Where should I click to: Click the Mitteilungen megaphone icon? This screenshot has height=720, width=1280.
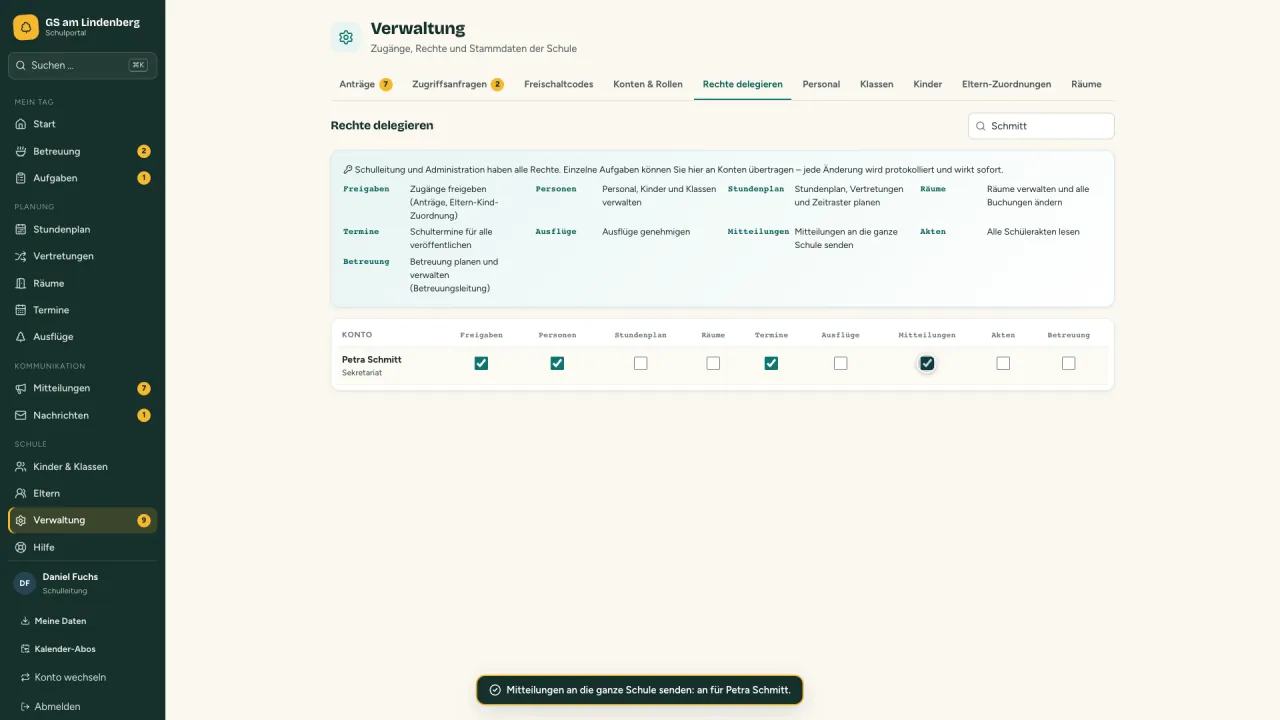pos(21,388)
